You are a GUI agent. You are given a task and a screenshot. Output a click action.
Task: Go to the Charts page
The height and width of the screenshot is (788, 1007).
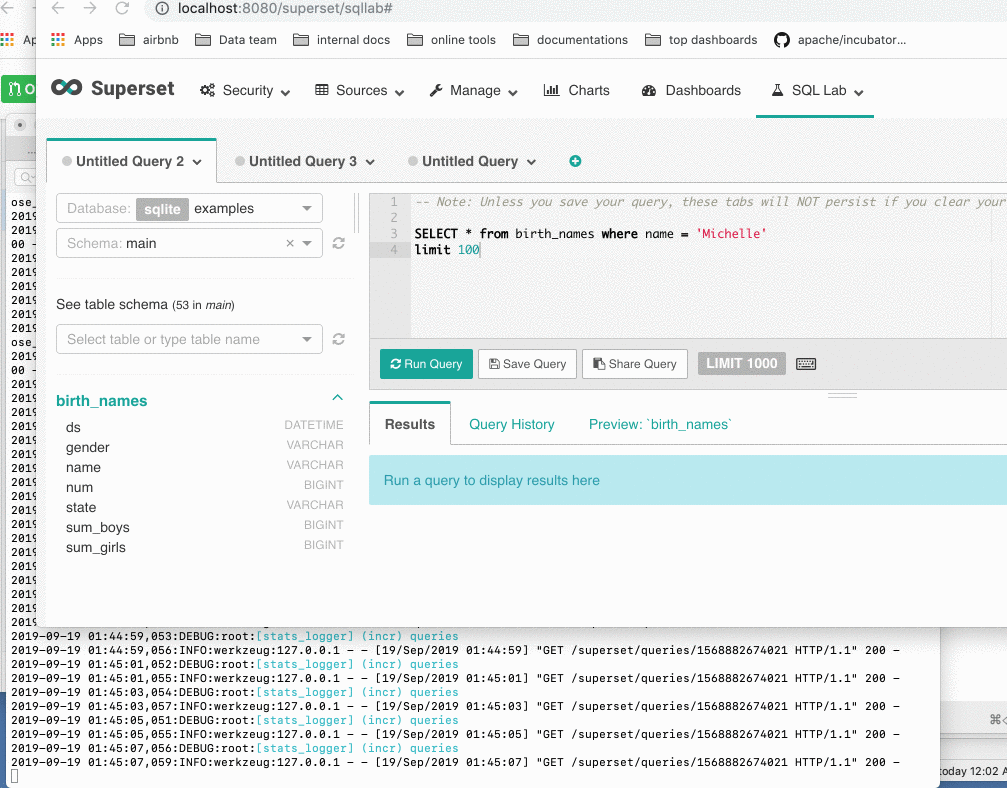(576, 91)
